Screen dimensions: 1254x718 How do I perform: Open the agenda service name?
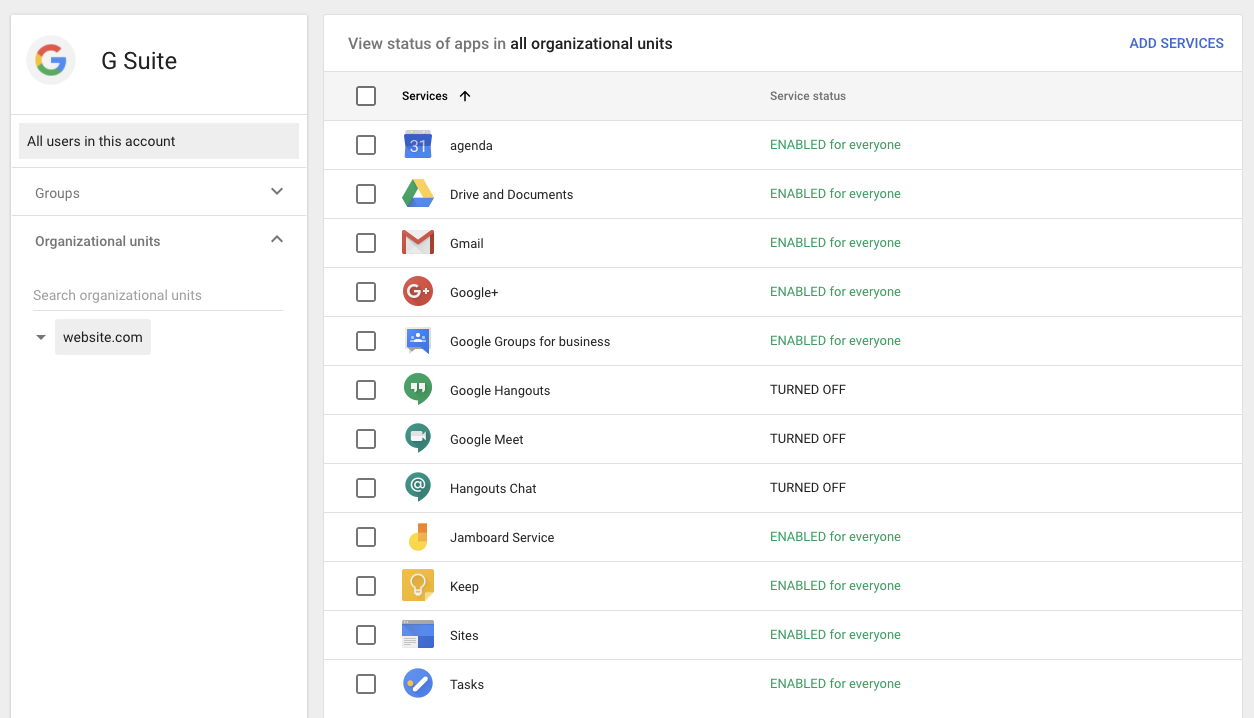pyautogui.click(x=471, y=146)
